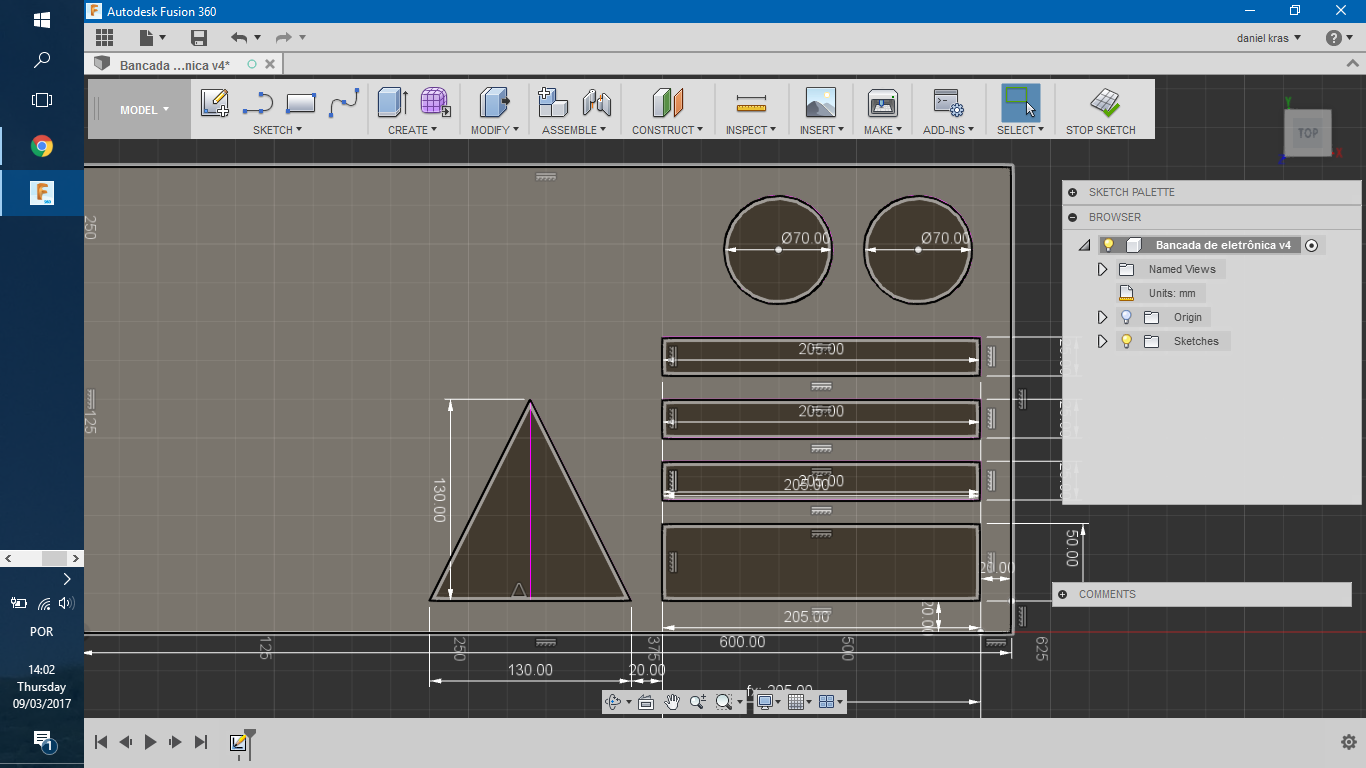Collapse the Bancada de eletrônica v4 root node
This screenshot has height=768, width=1366.
(1085, 245)
